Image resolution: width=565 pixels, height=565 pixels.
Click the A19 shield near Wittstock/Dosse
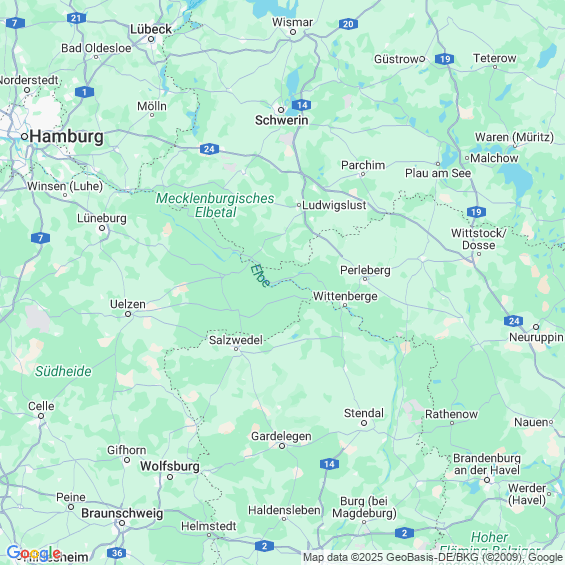click(476, 212)
